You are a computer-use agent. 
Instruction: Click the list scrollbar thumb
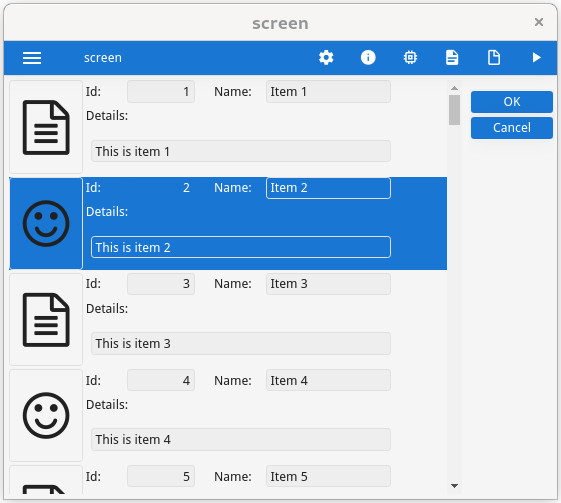[454, 110]
